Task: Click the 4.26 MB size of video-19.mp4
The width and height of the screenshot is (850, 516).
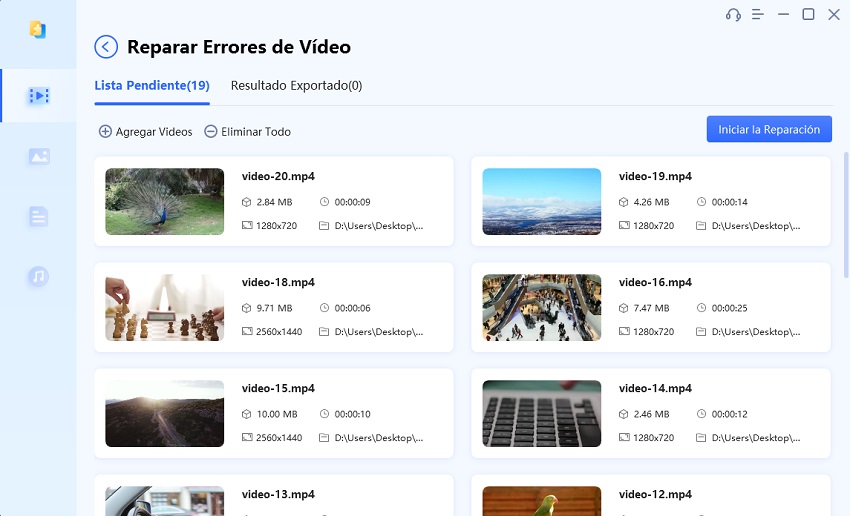Action: (x=652, y=202)
